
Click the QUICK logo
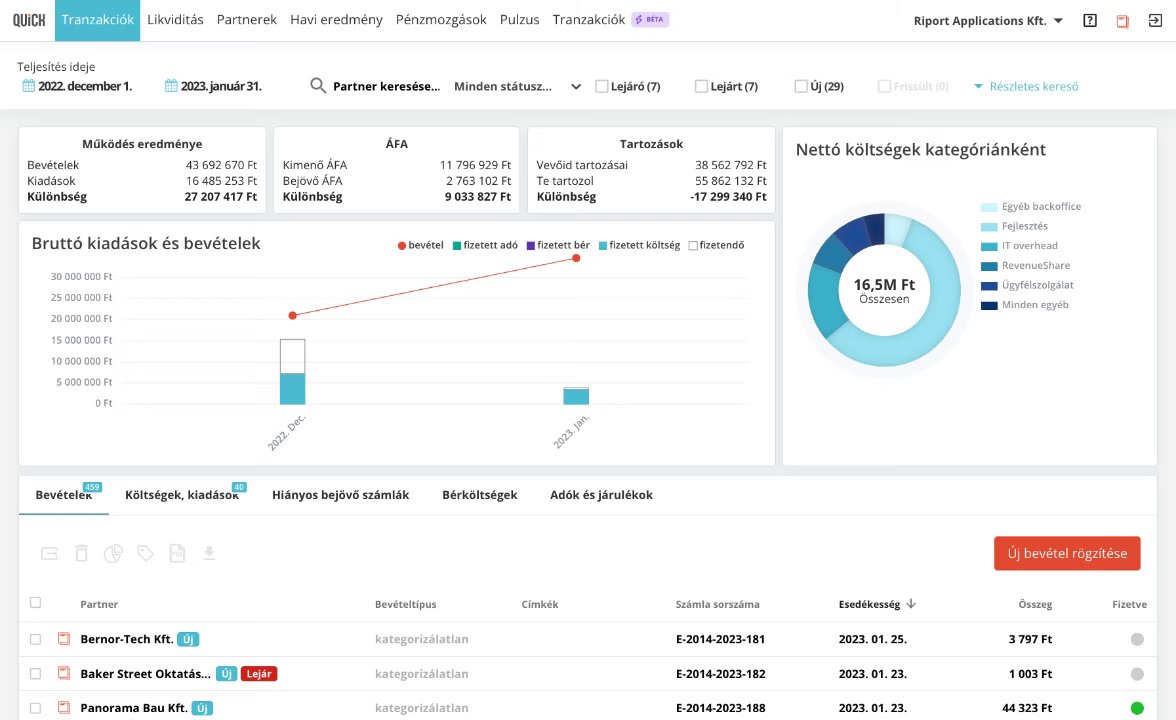point(28,20)
